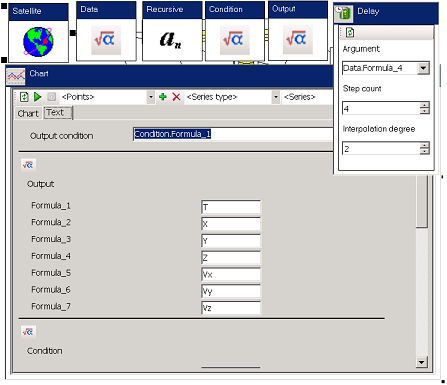The width and height of the screenshot is (447, 385).
Task: Select the Delay block title
Action: [x=368, y=12]
